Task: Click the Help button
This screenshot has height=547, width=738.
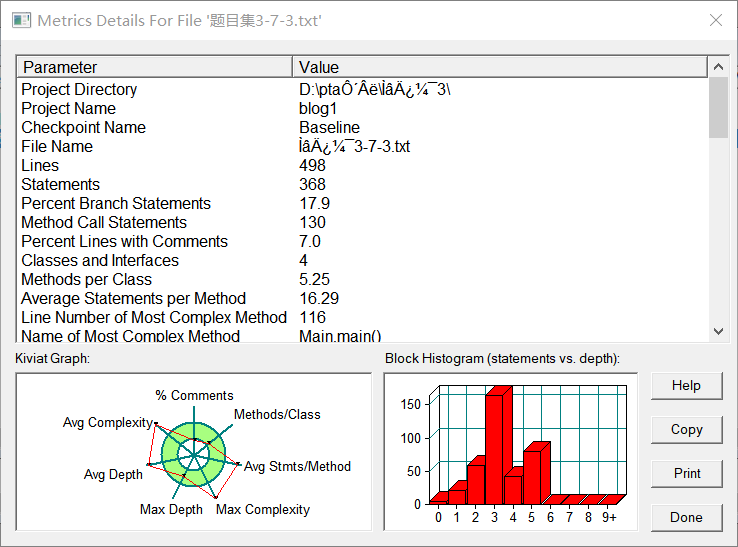Action: point(686,386)
